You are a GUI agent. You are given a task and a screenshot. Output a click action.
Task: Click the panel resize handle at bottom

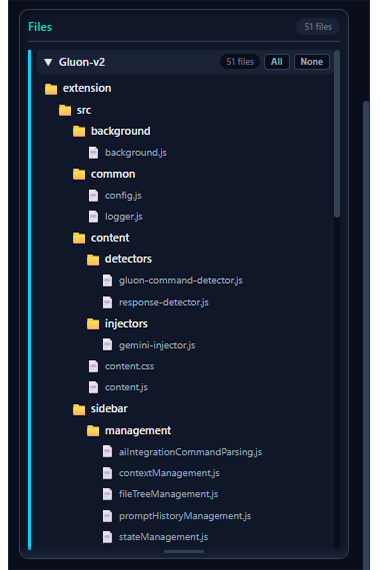184,551
